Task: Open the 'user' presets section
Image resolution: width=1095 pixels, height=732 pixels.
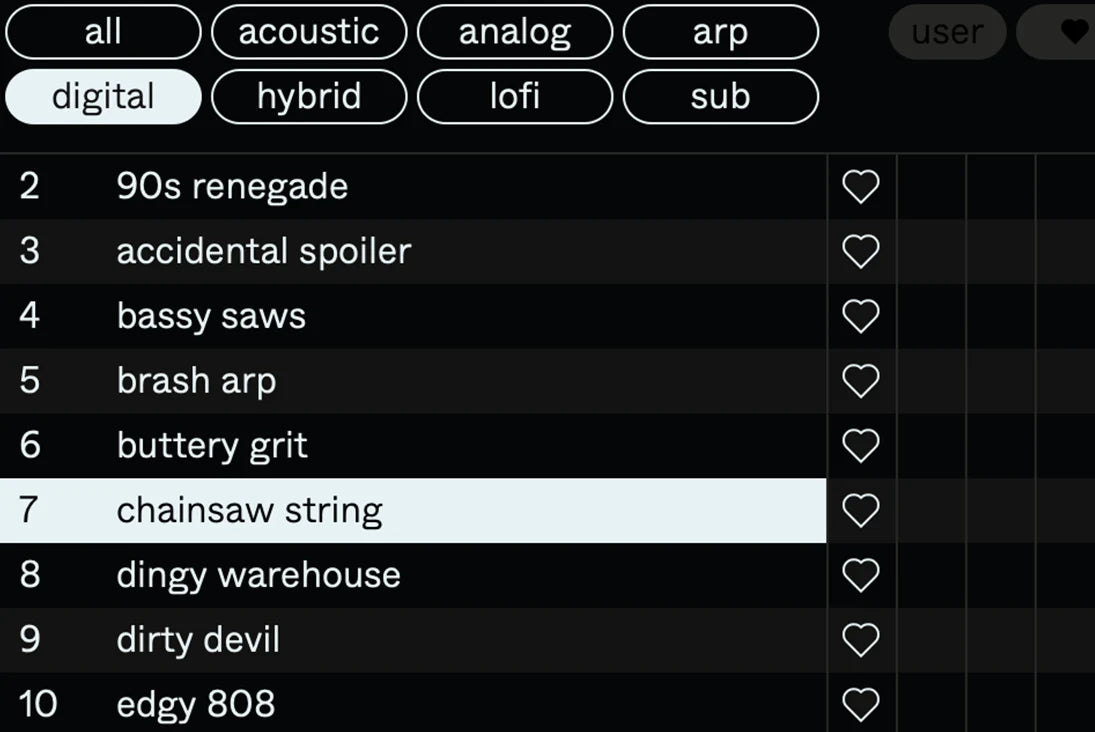Action: tap(947, 32)
